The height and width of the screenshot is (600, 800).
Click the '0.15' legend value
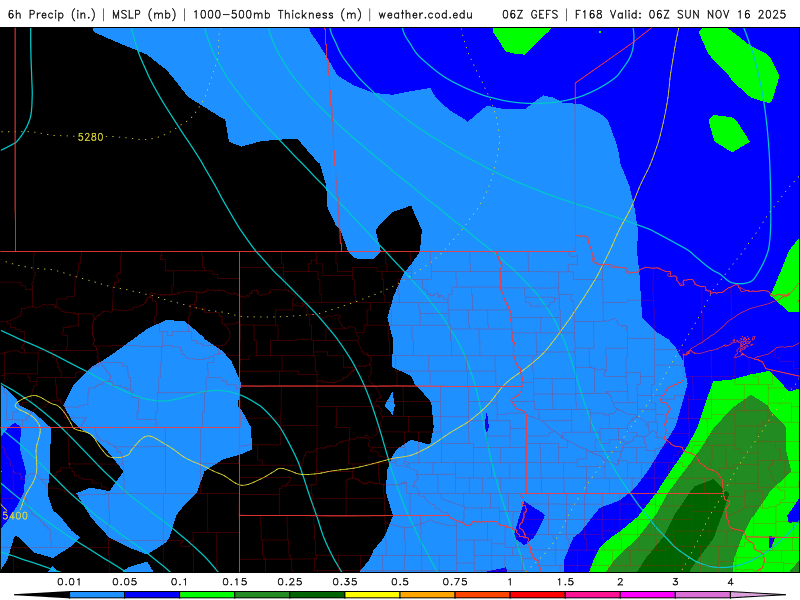pyautogui.click(x=235, y=582)
